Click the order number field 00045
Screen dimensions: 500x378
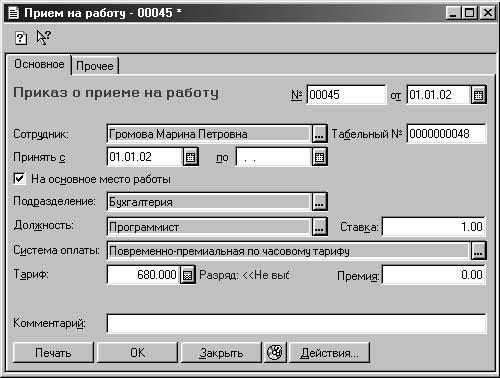(346, 95)
